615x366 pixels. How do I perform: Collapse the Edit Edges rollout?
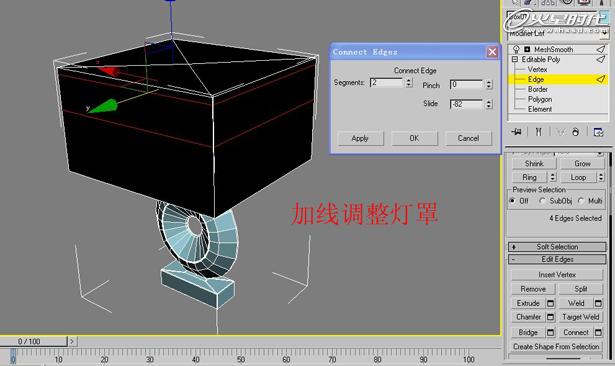[x=557, y=259]
